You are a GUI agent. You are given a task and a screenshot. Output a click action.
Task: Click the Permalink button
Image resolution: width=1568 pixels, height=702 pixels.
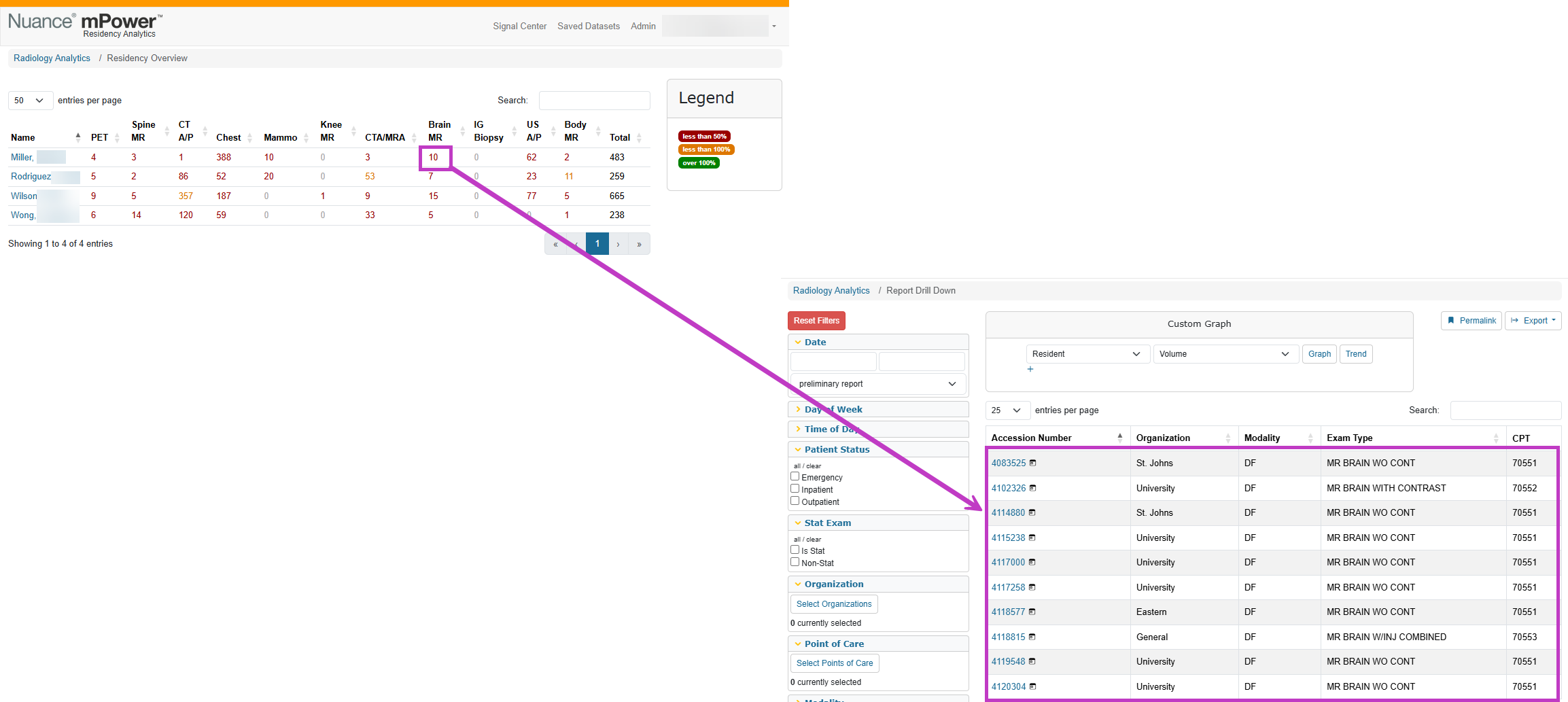tap(1471, 321)
